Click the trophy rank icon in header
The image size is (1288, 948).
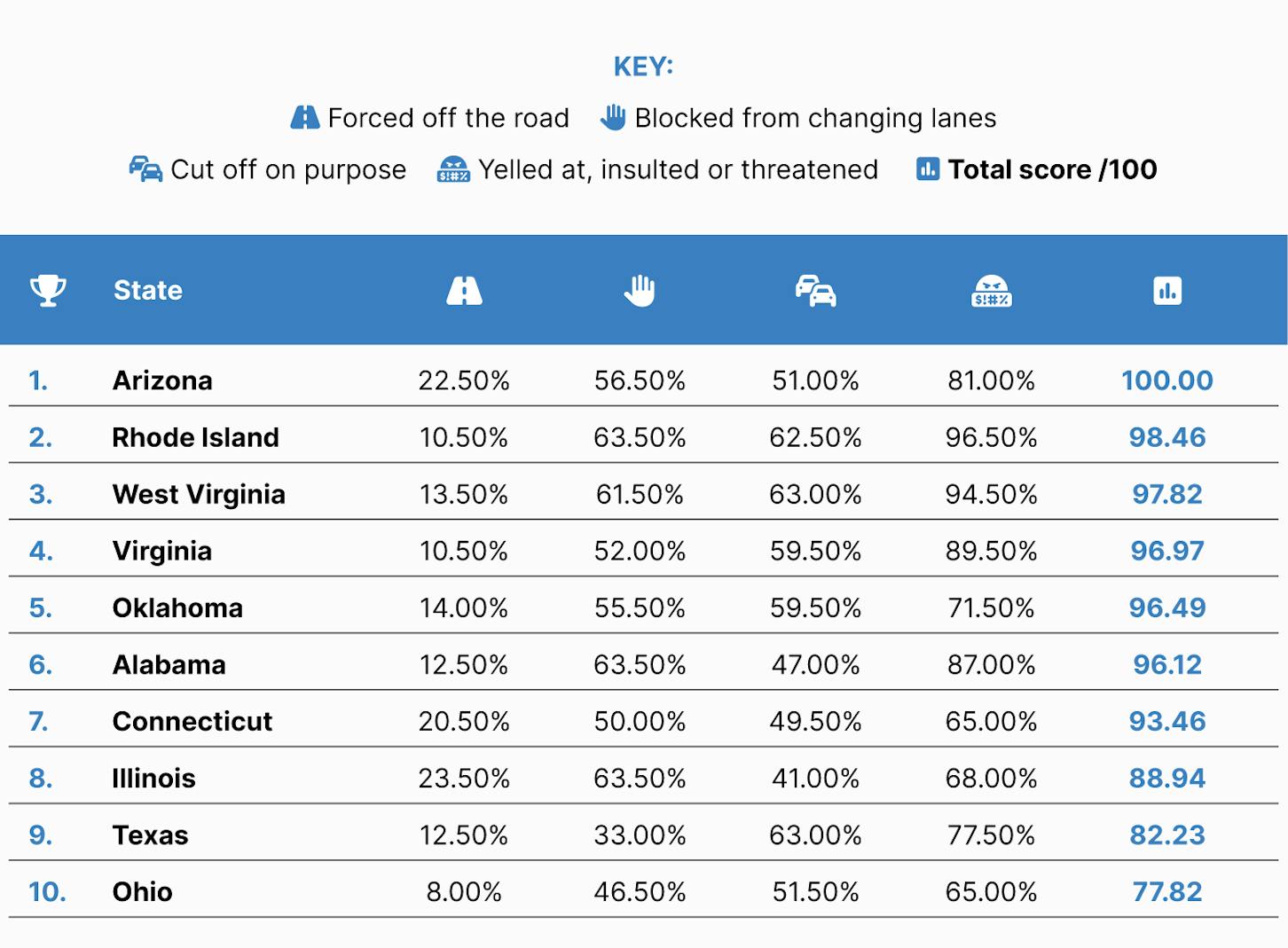tap(48, 290)
